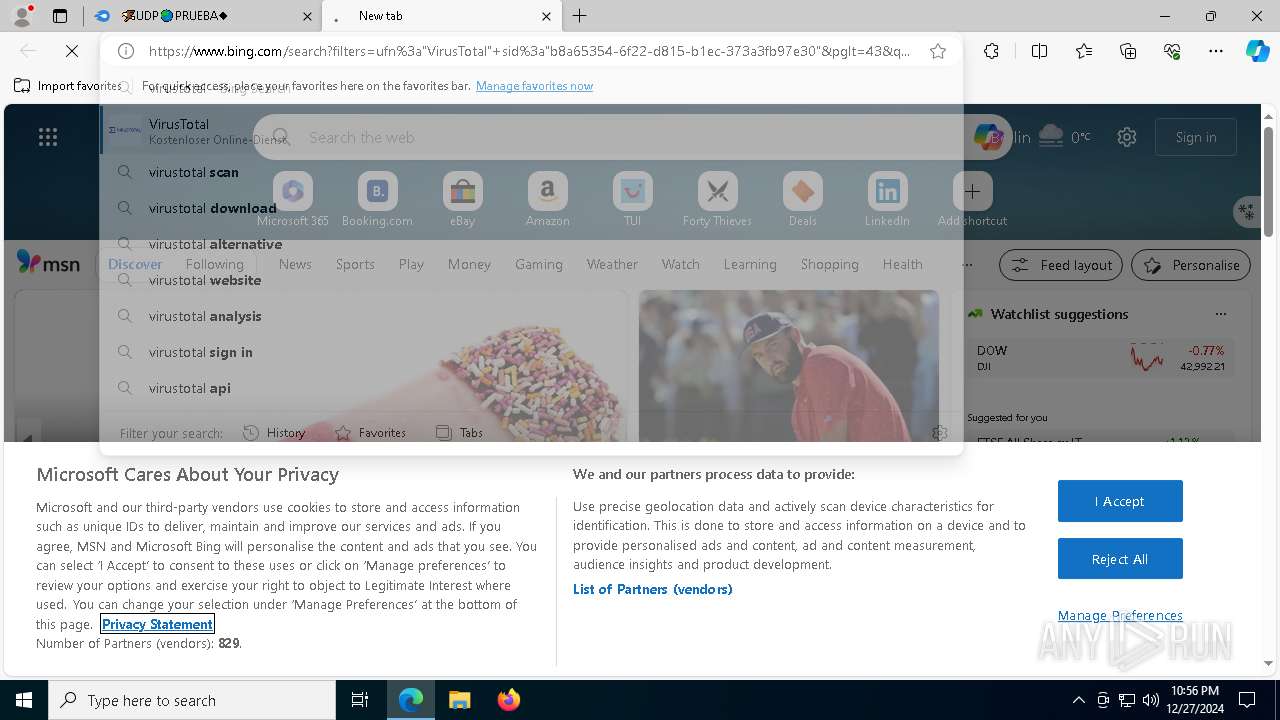Viewport: 1280px width, 720px height.
Task: Open the tab actions menu icon
Action: (60, 16)
